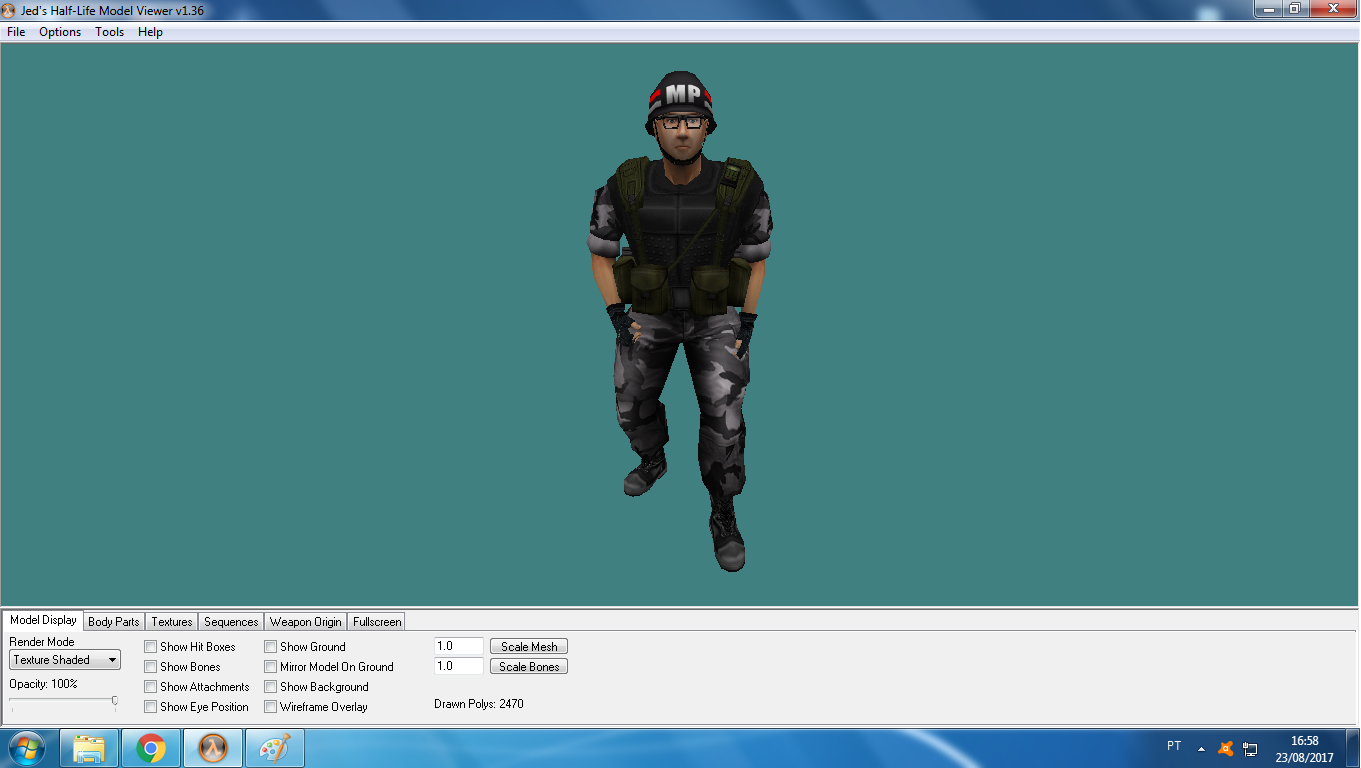This screenshot has width=1361, height=768.
Task: Switch to the Weapon Origin tab
Action: pyautogui.click(x=306, y=622)
